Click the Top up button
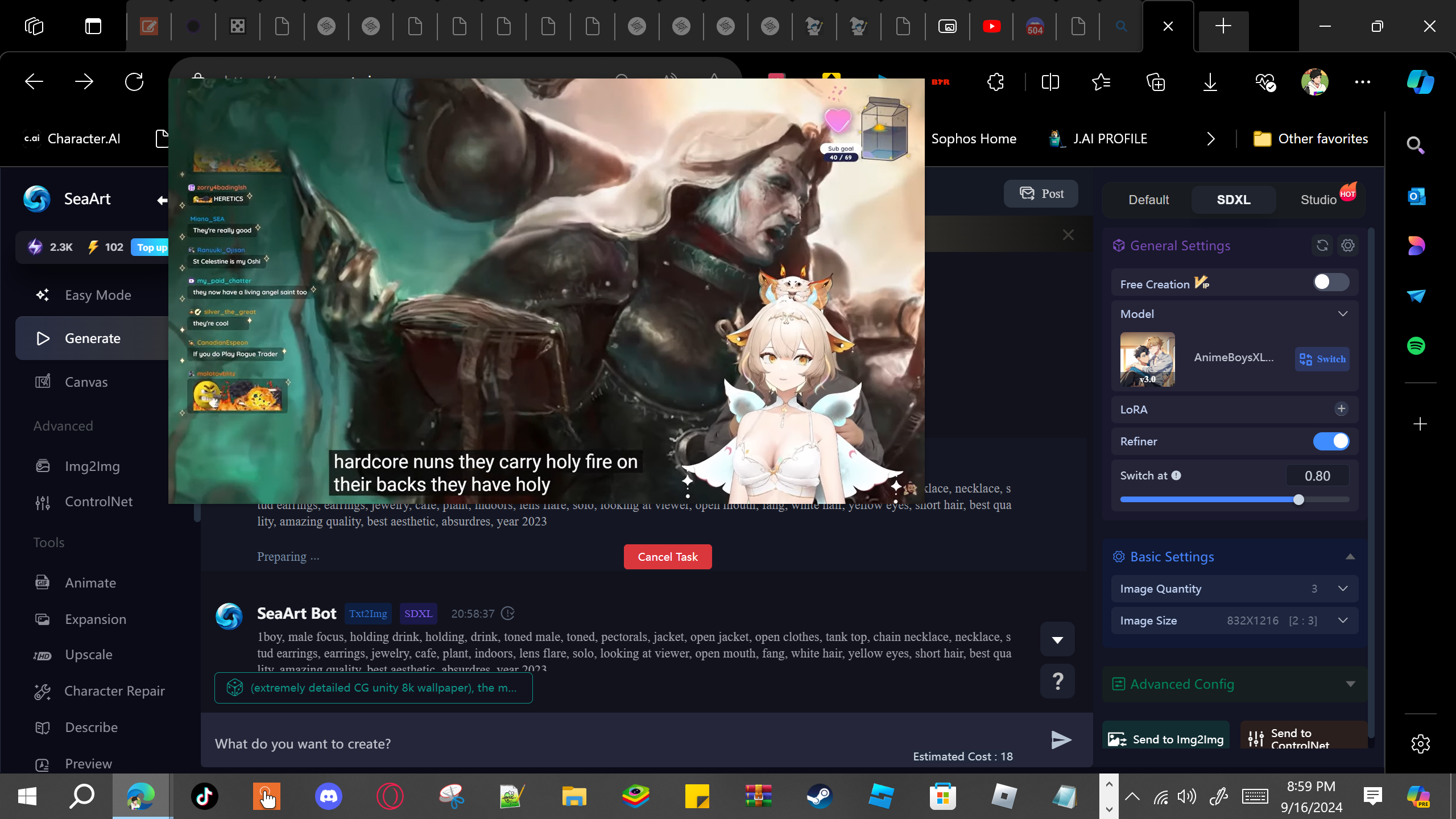 click(x=151, y=247)
